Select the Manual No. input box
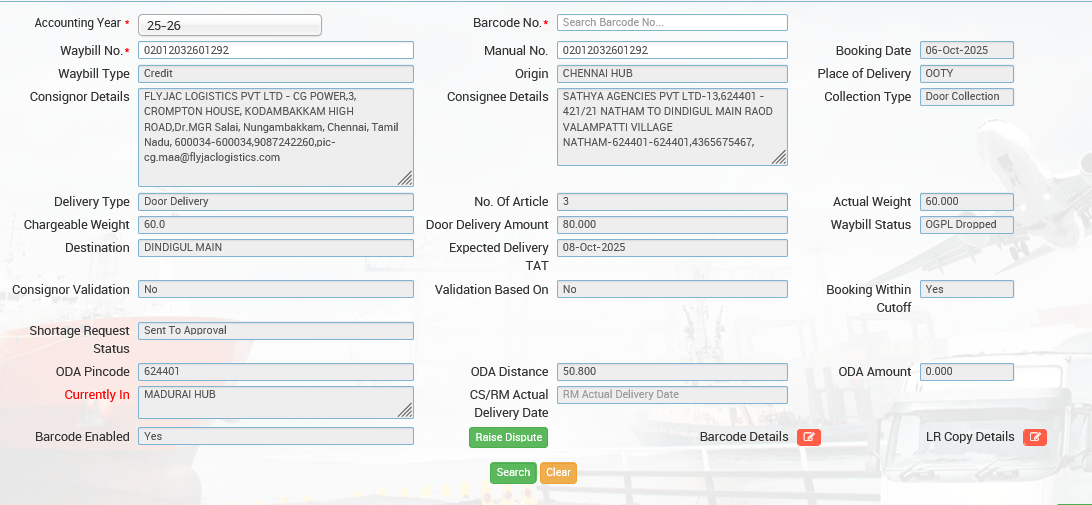The image size is (1092, 505). (672, 50)
